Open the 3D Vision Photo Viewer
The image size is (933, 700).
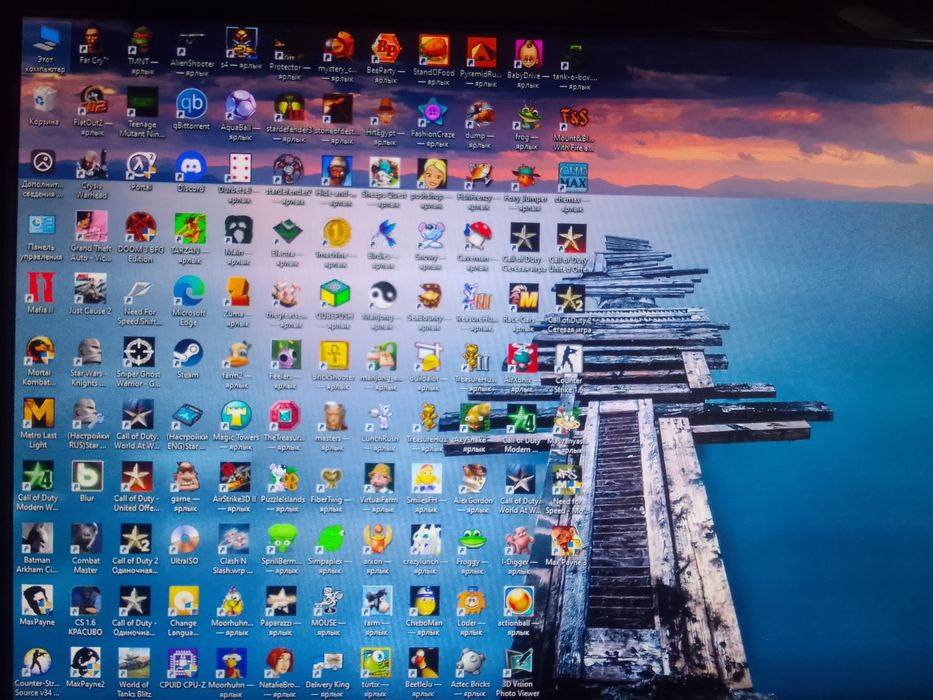[518, 663]
